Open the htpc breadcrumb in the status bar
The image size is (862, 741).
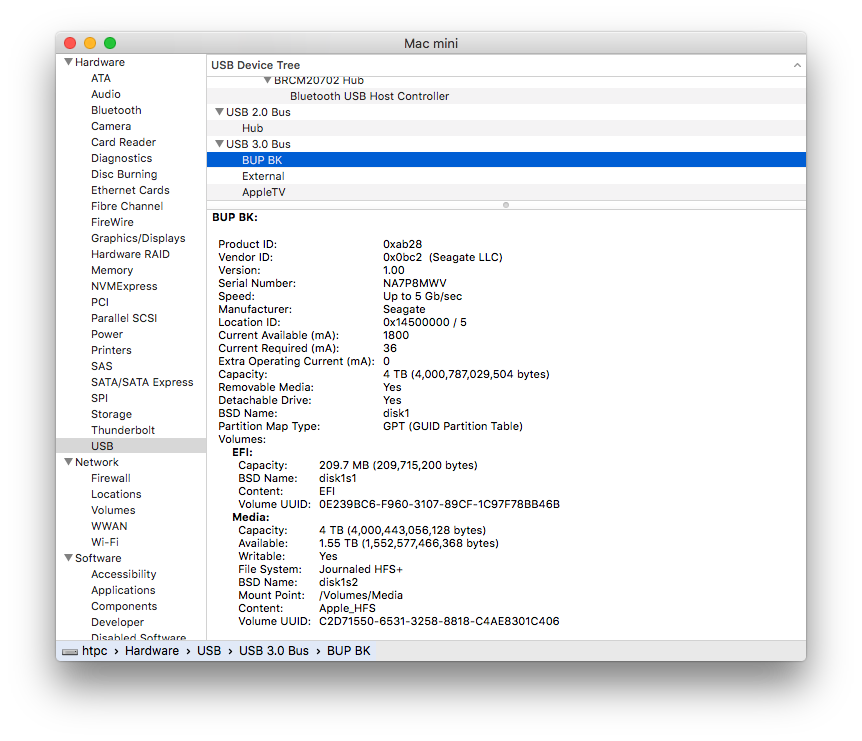pyautogui.click(x=94, y=650)
